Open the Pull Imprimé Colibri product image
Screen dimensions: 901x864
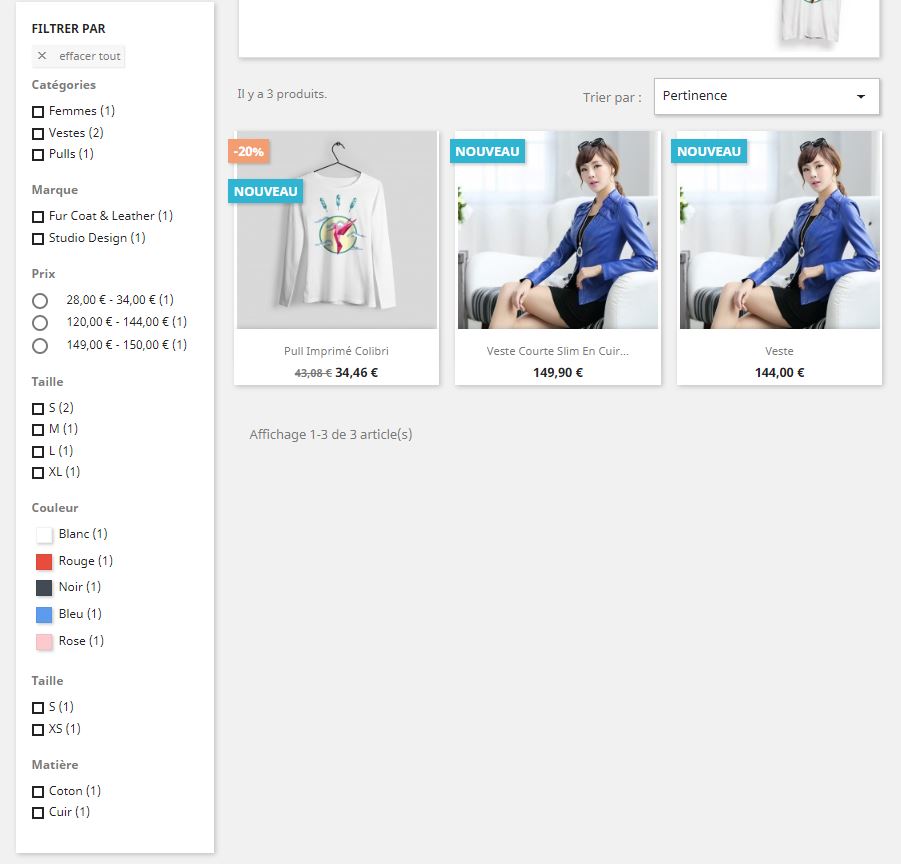337,230
